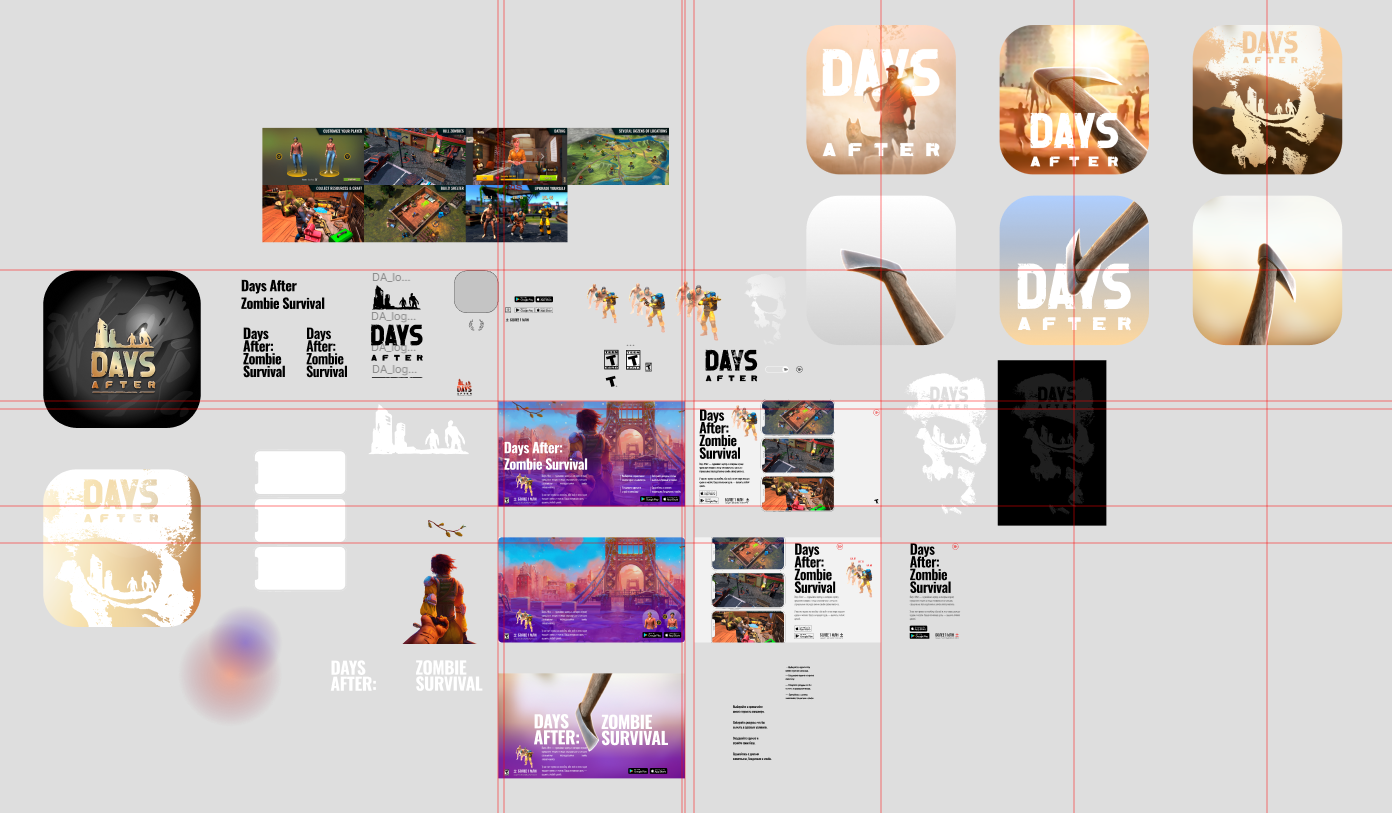Select black app icon with gold Days After logo

pyautogui.click(x=122, y=349)
